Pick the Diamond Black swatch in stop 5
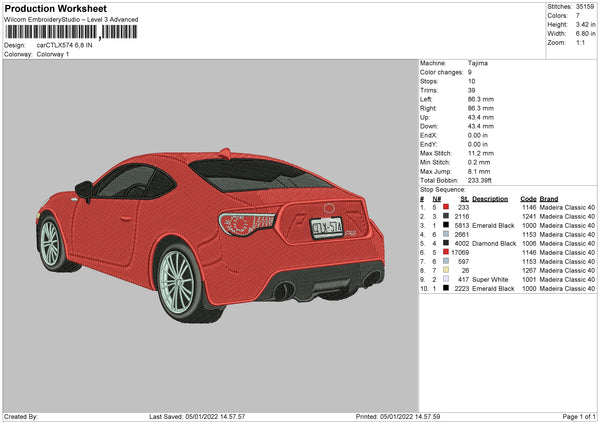This screenshot has width=600, height=424. [x=444, y=243]
